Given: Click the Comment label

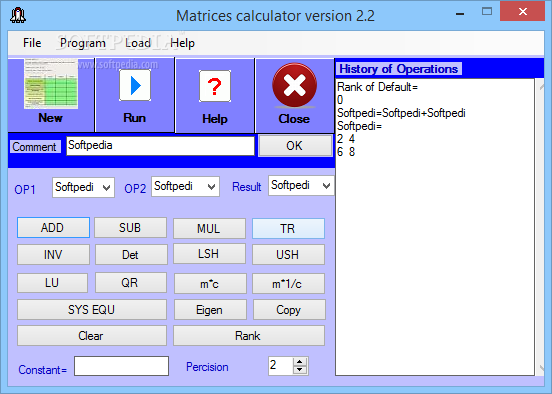Looking at the screenshot, I should (x=34, y=146).
